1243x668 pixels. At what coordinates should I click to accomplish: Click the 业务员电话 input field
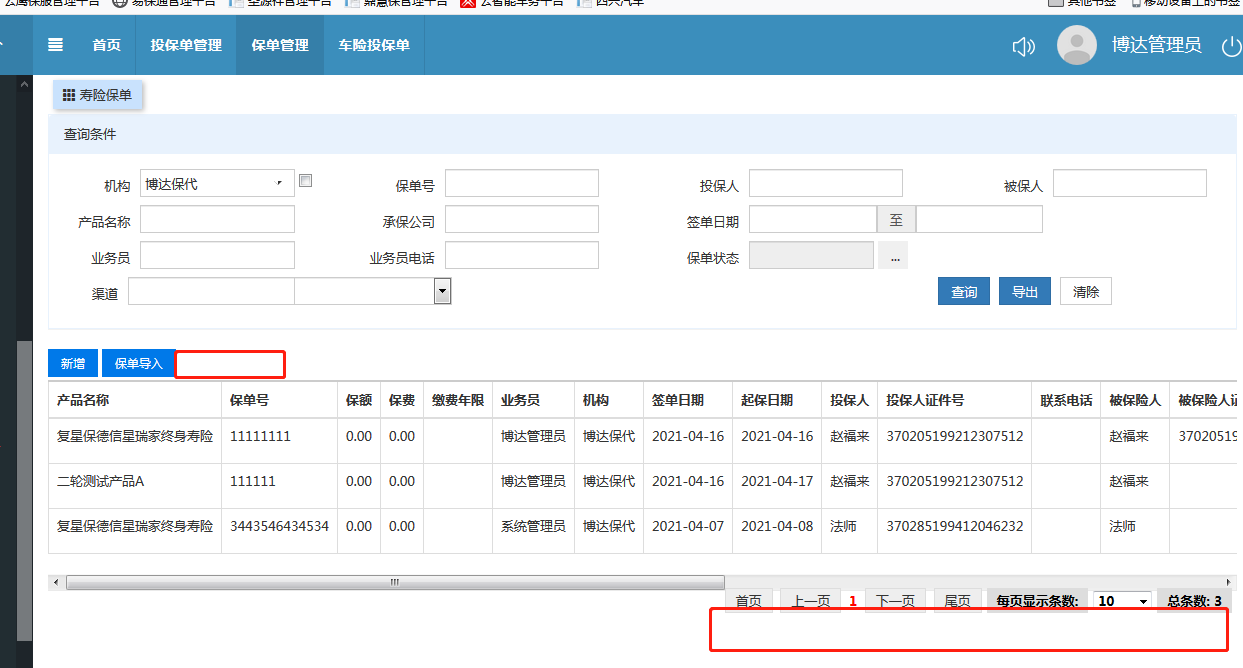[x=522, y=255]
